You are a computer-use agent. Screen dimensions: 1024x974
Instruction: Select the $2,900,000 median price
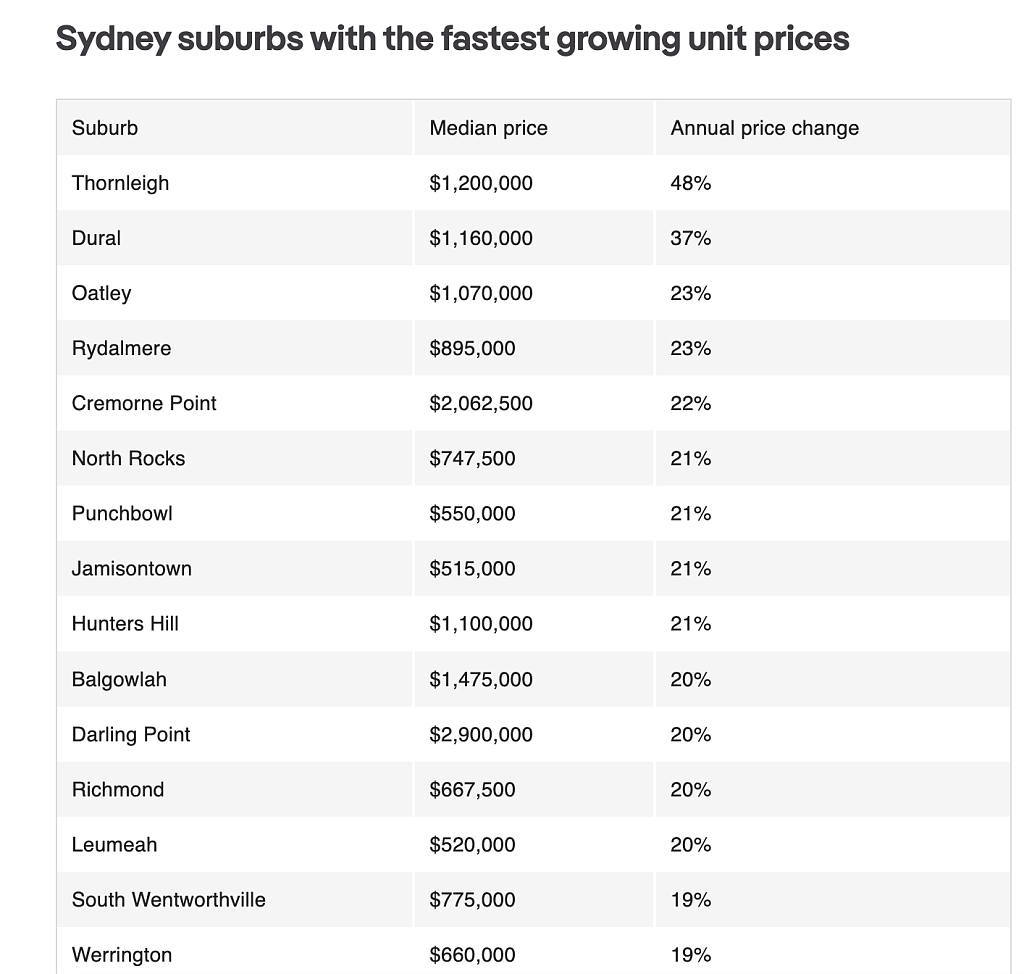(481, 734)
